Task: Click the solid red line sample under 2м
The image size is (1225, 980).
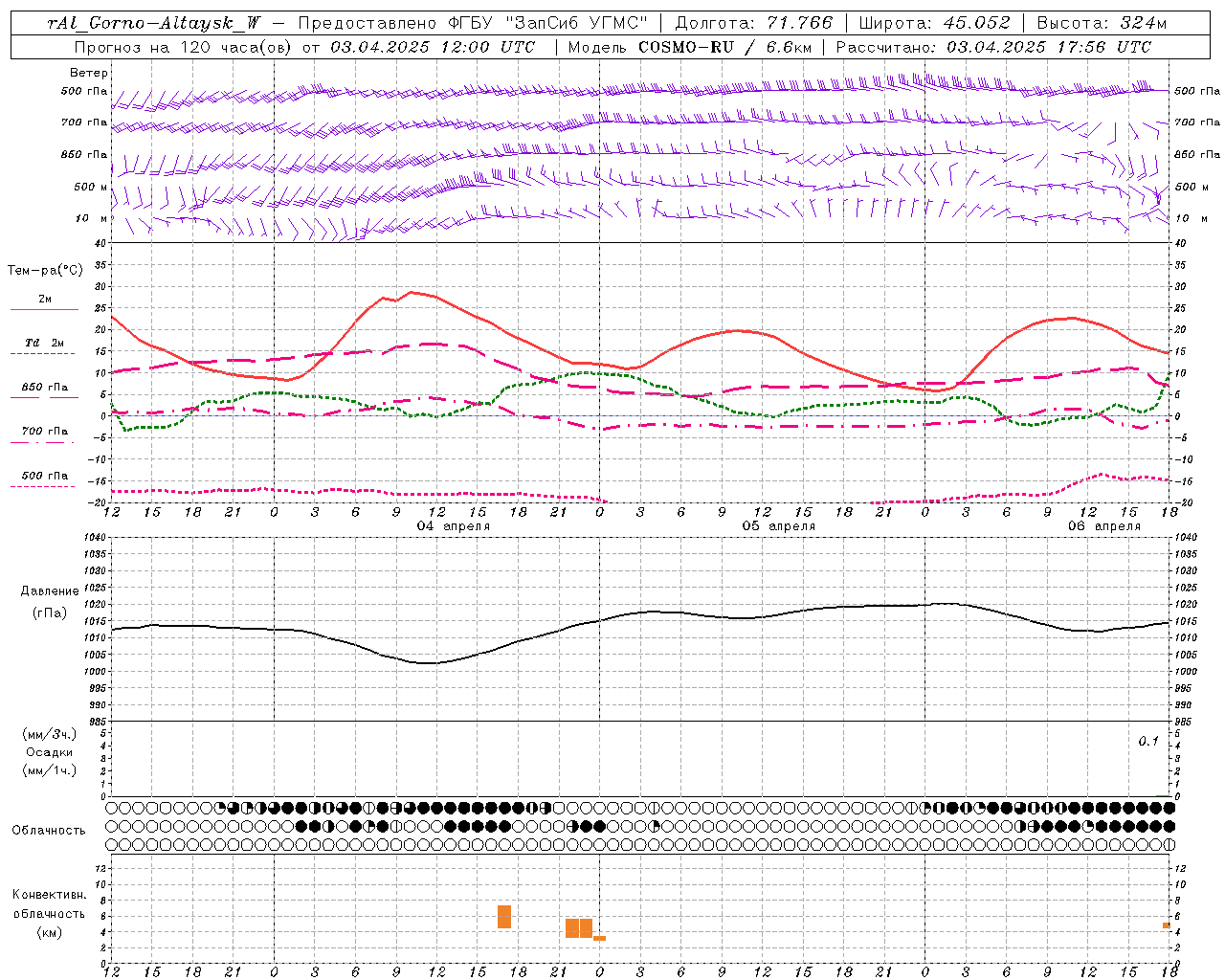Action: tap(44, 309)
